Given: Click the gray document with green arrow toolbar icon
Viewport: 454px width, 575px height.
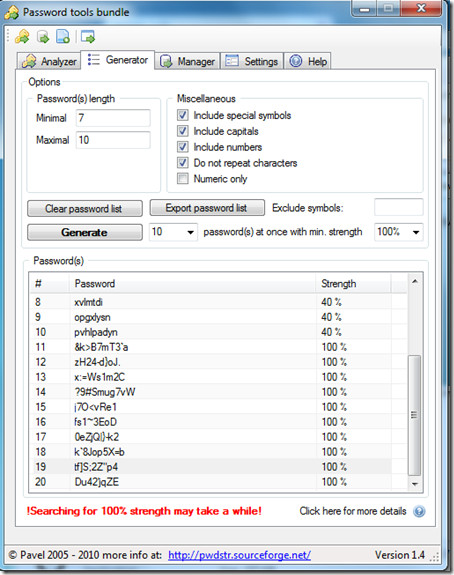Looking at the screenshot, I should click(x=43, y=37).
